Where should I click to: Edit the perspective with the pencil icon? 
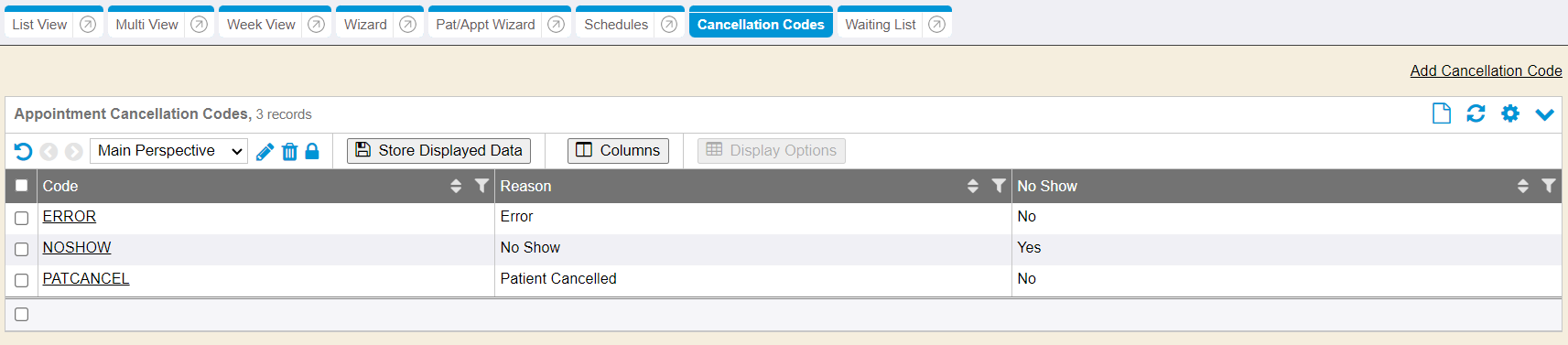tap(265, 151)
